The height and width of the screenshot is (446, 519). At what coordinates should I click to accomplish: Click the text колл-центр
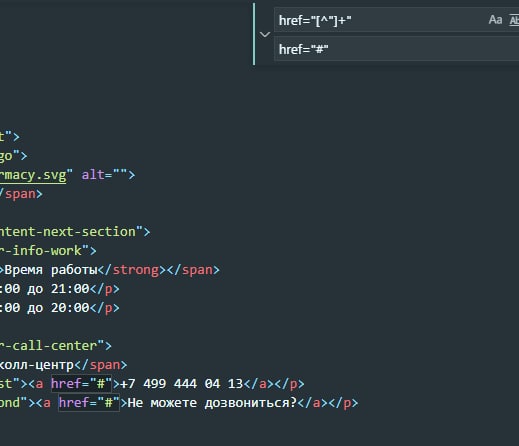(x=37, y=365)
